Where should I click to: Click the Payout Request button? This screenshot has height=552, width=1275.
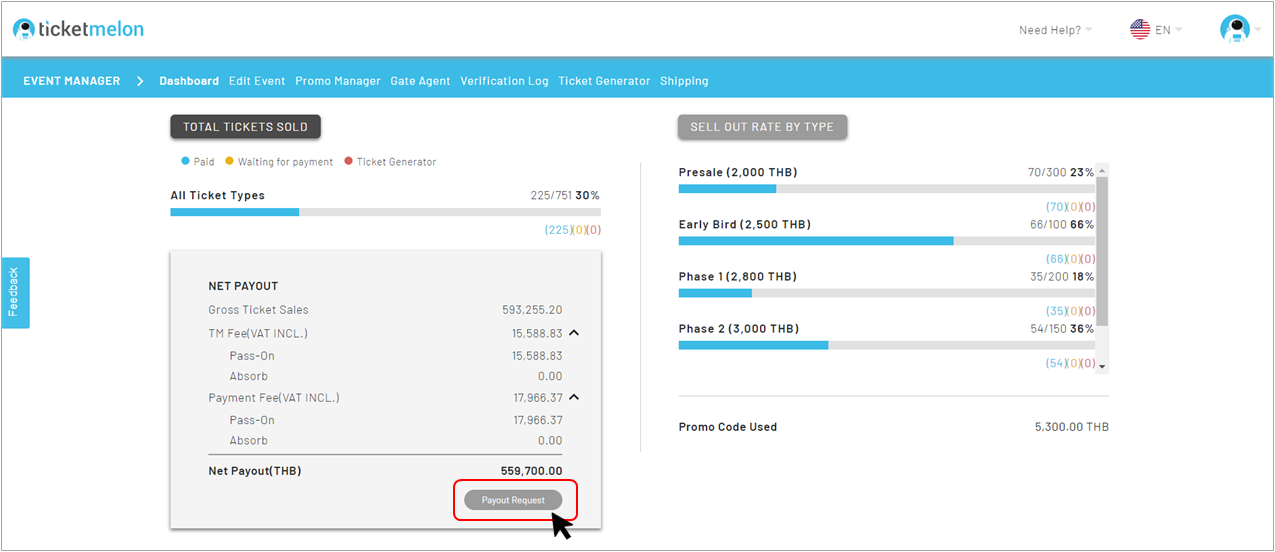(513, 500)
